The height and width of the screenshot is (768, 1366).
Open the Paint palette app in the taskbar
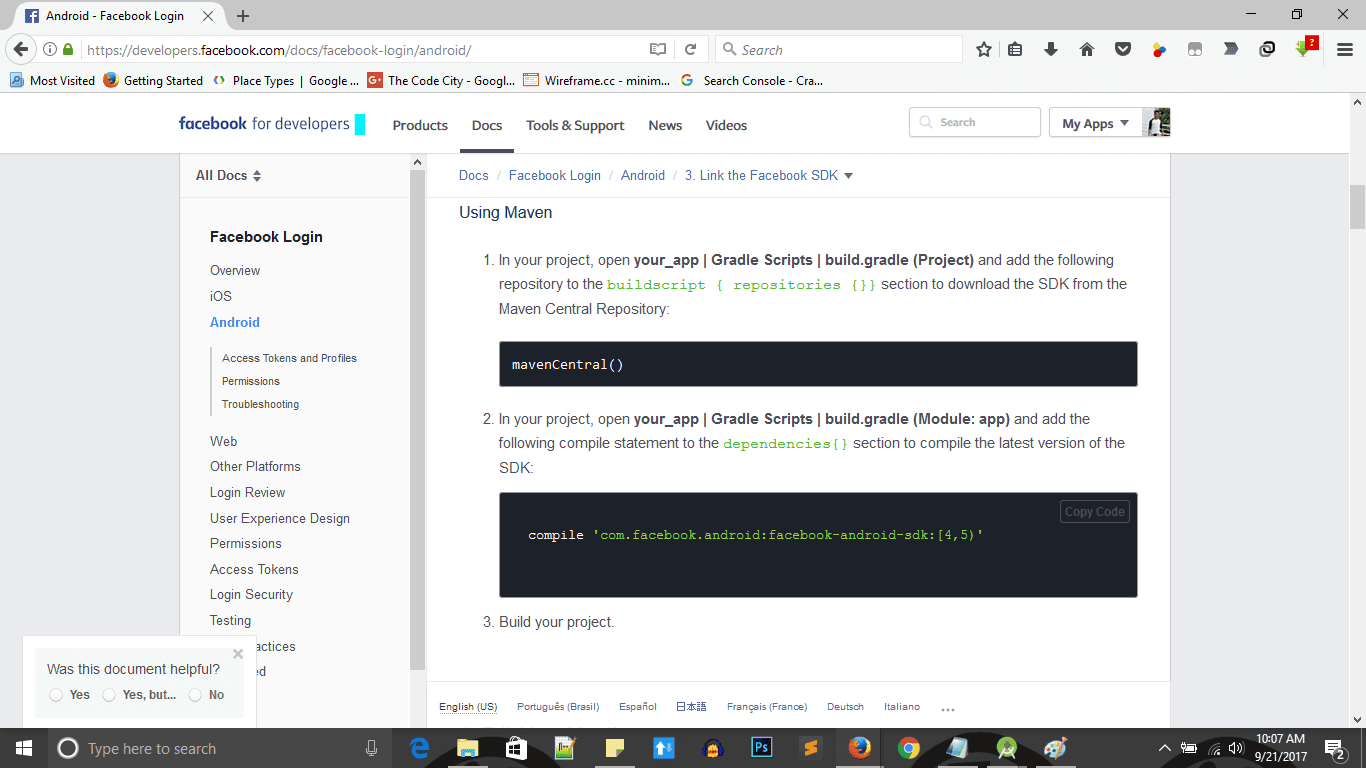(x=1055, y=748)
